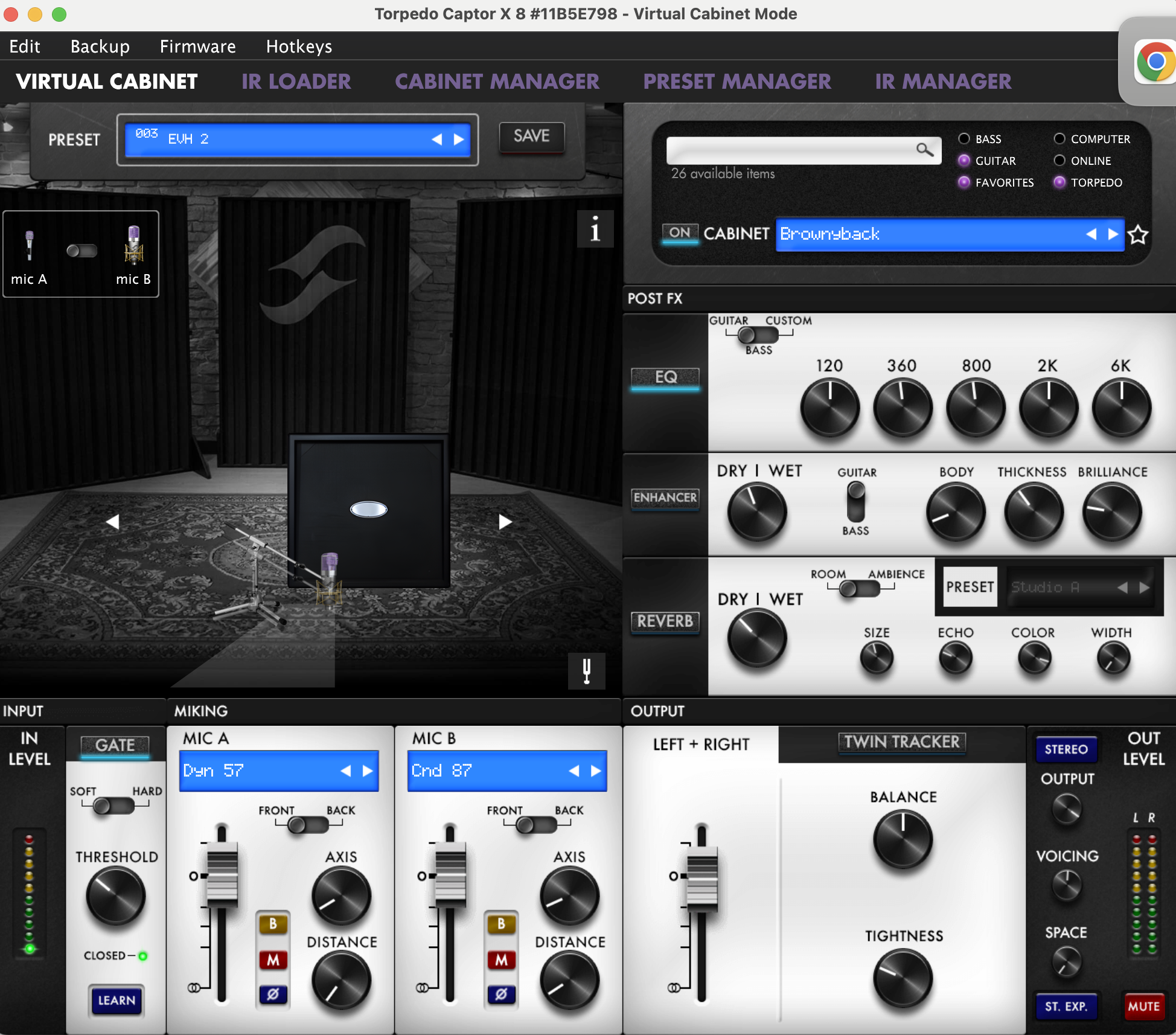This screenshot has height=1035, width=1176.
Task: Click the search magnifier icon
Action: pos(924,149)
